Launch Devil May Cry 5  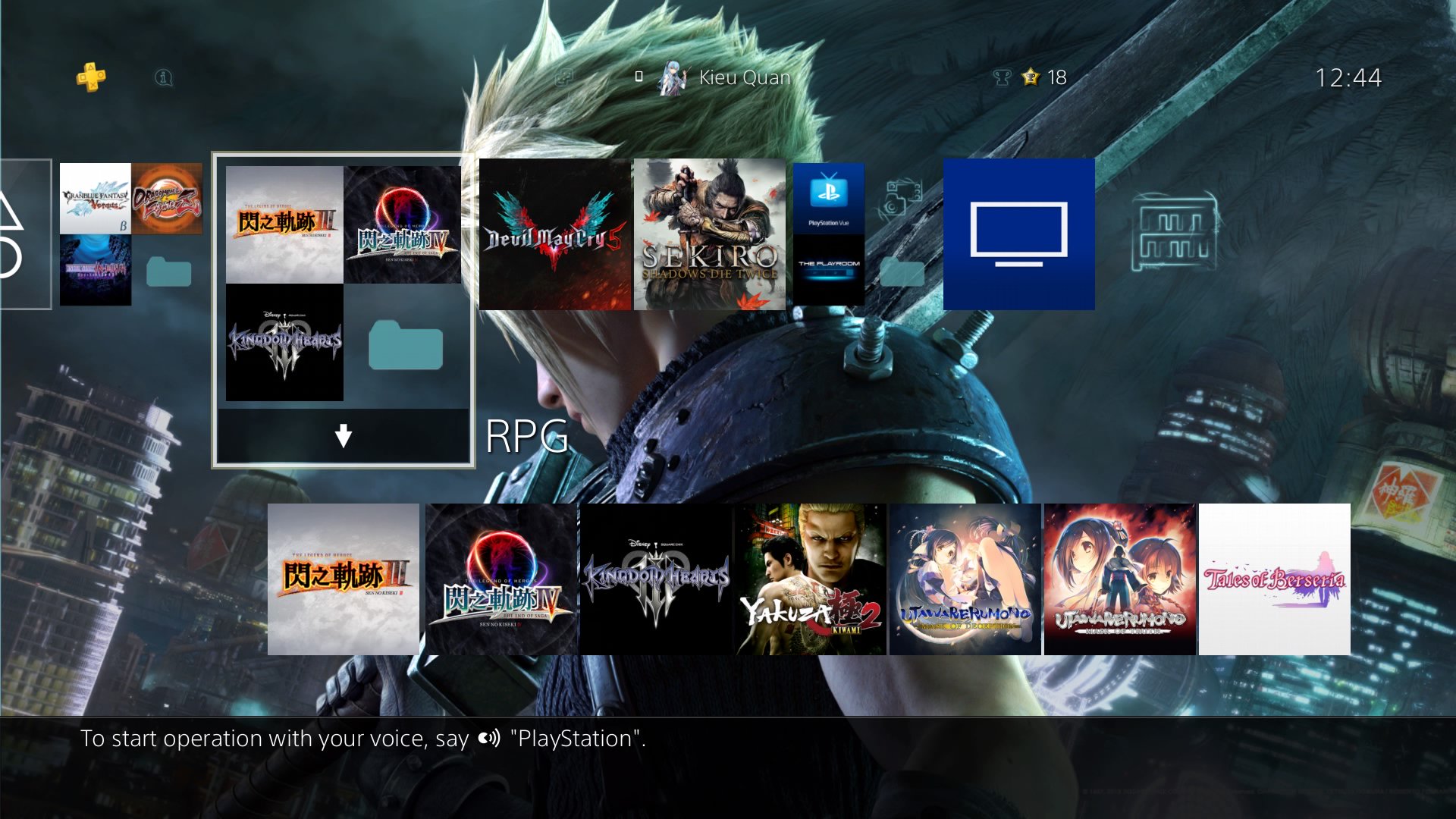click(x=555, y=234)
